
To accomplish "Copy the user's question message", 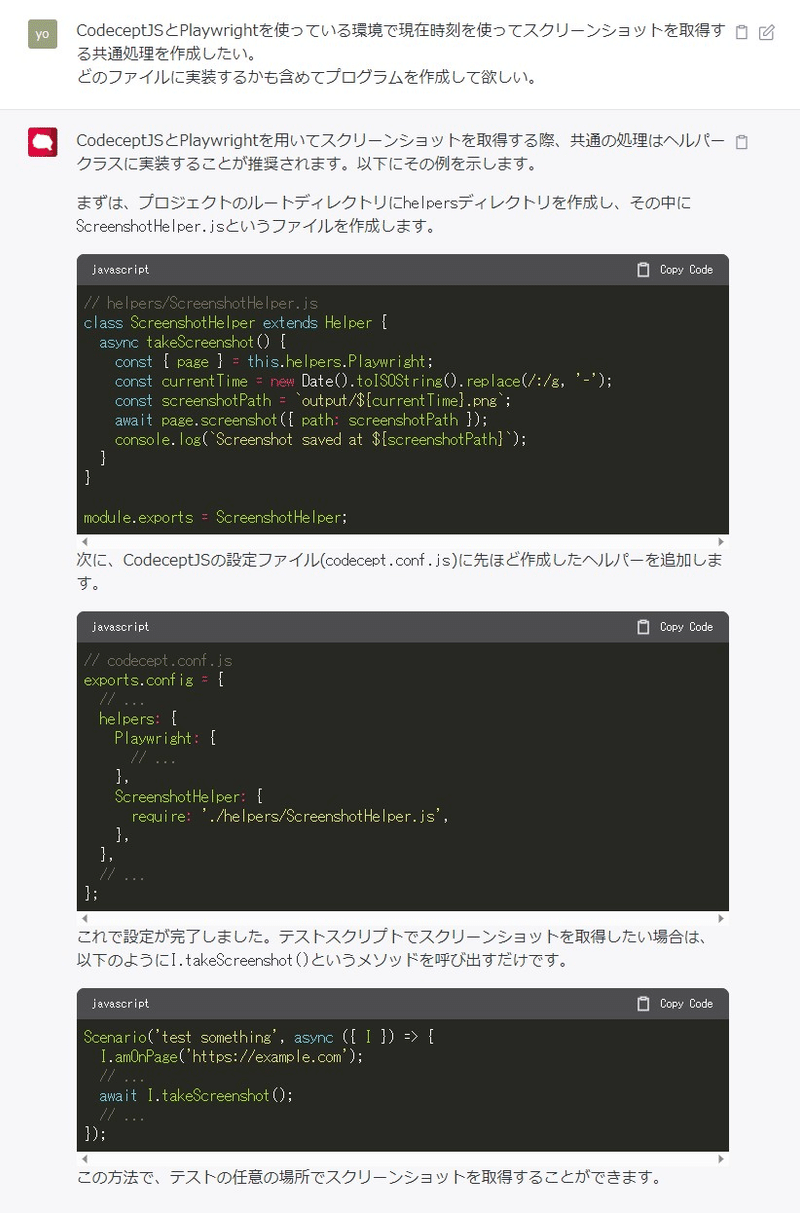I will (741, 32).
